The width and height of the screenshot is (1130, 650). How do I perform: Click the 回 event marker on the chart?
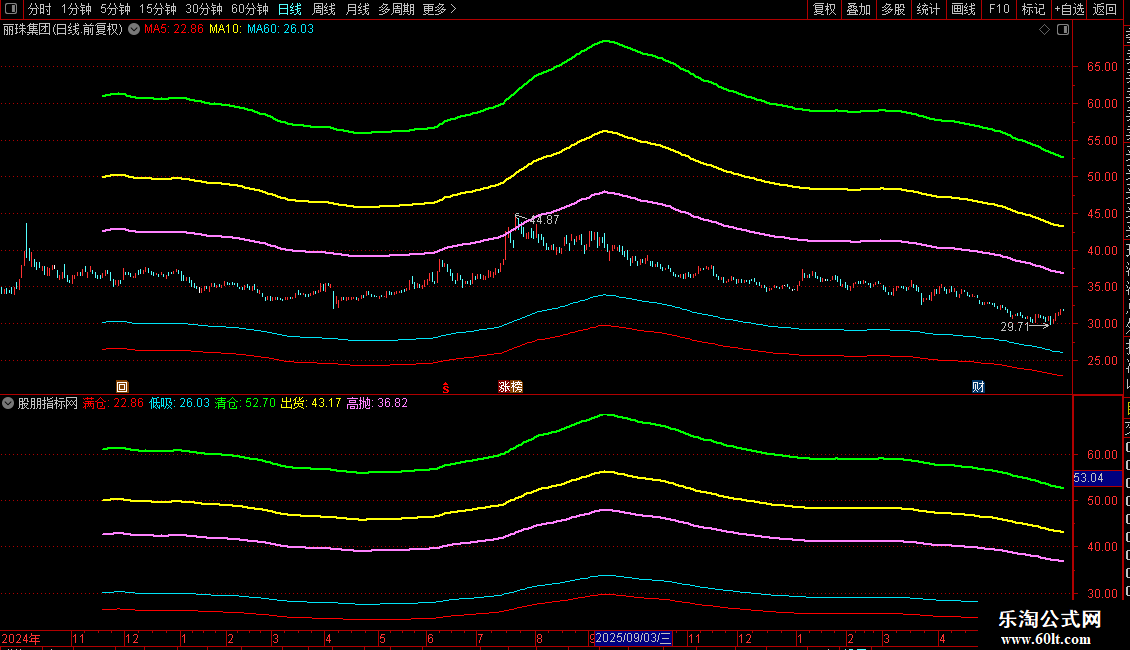click(x=122, y=387)
